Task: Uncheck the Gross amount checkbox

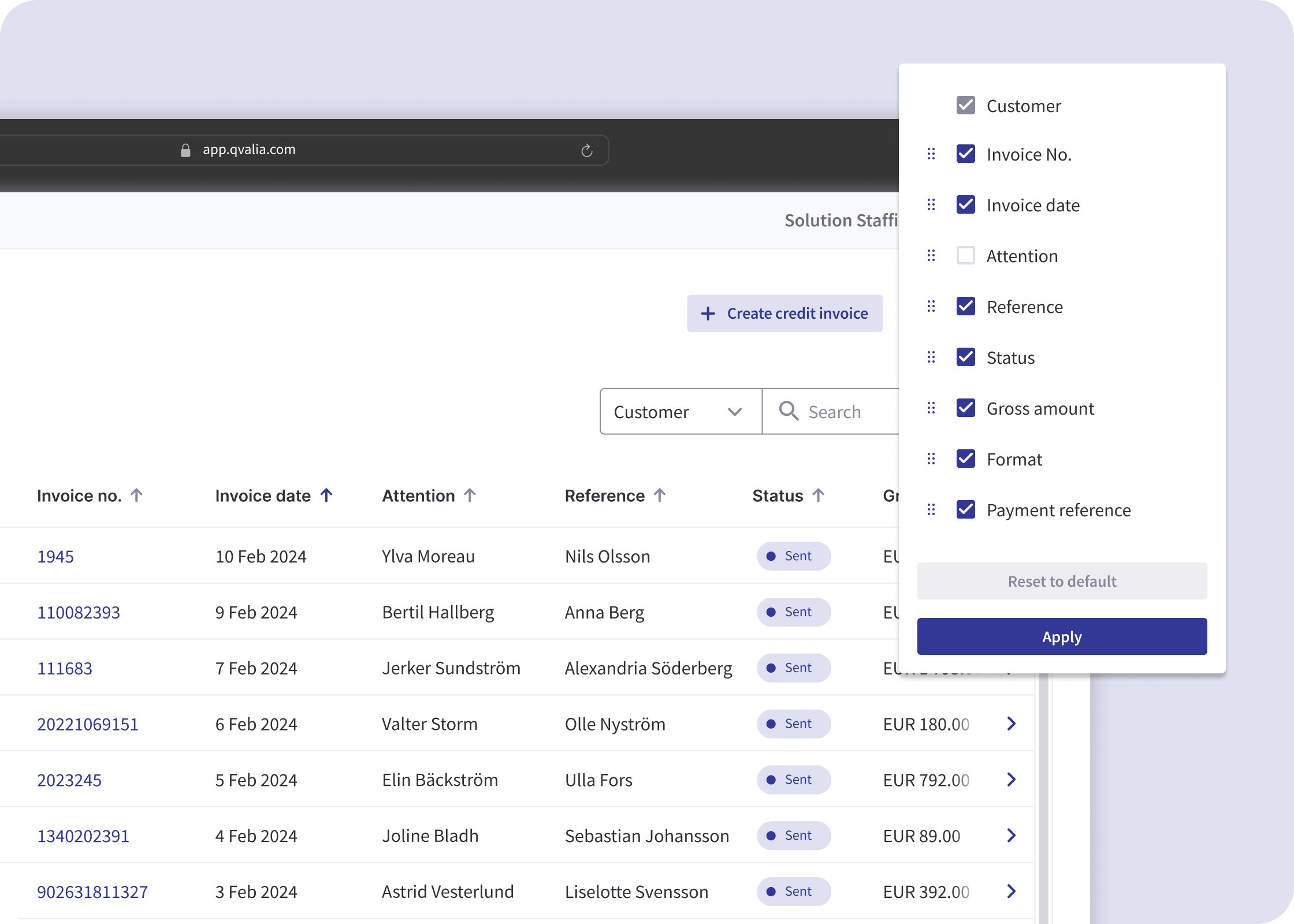Action: (x=965, y=408)
